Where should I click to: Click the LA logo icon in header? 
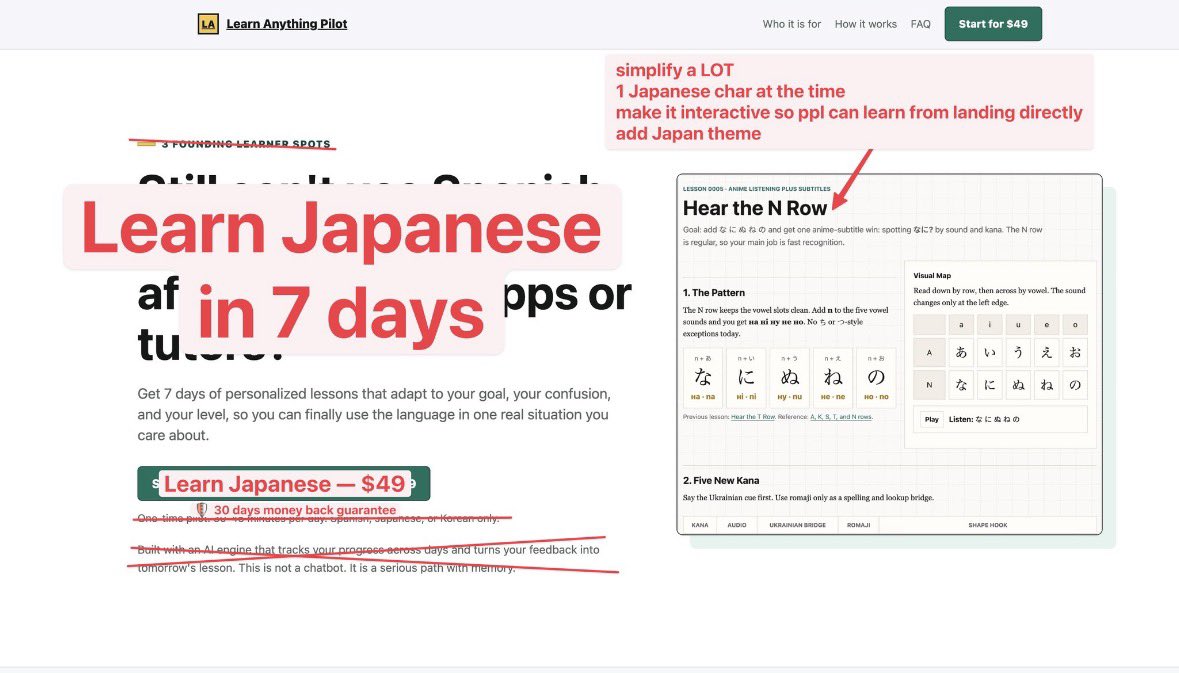(208, 24)
